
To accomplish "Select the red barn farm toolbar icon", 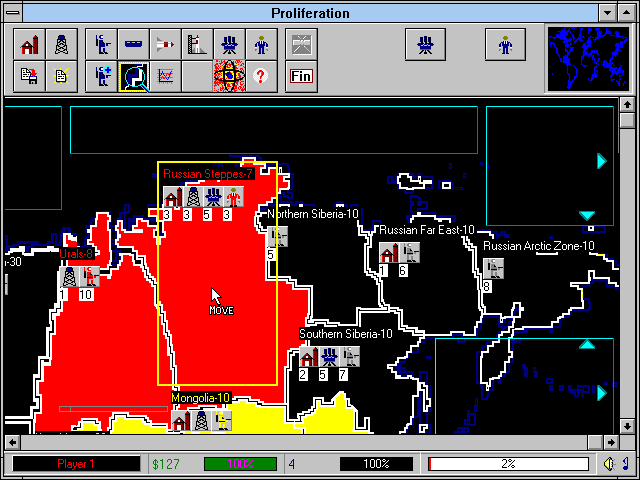I will pyautogui.click(x=29, y=44).
